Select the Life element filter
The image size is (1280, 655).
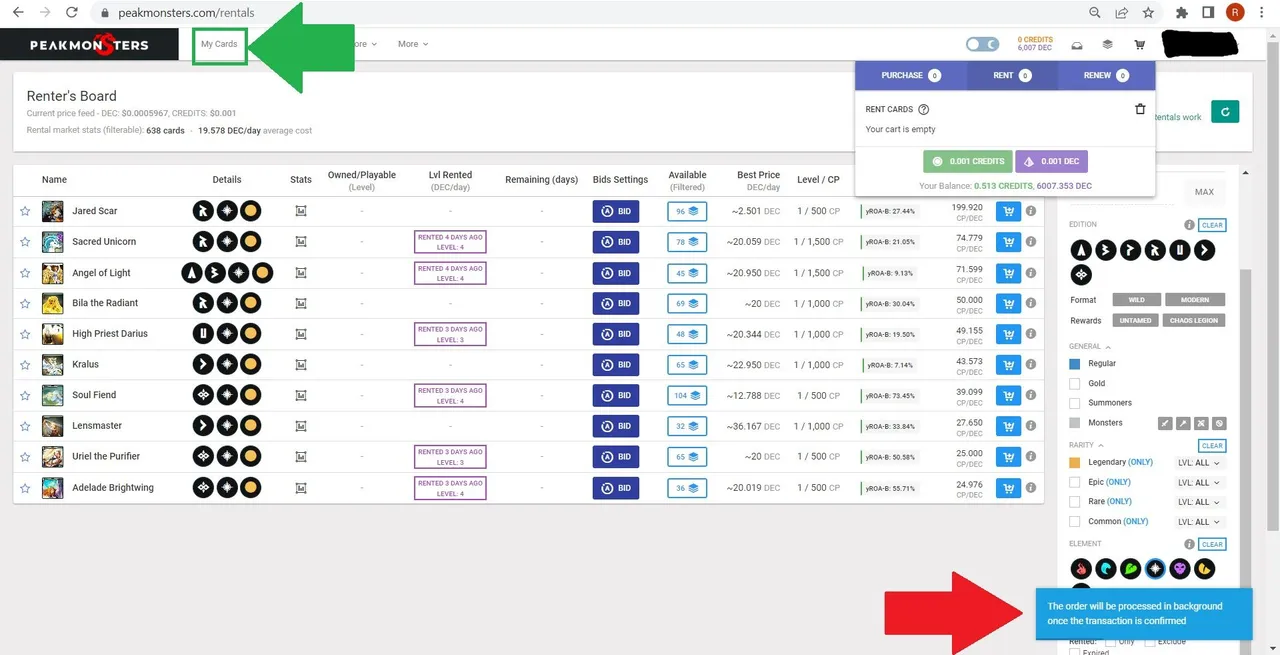coord(1155,569)
